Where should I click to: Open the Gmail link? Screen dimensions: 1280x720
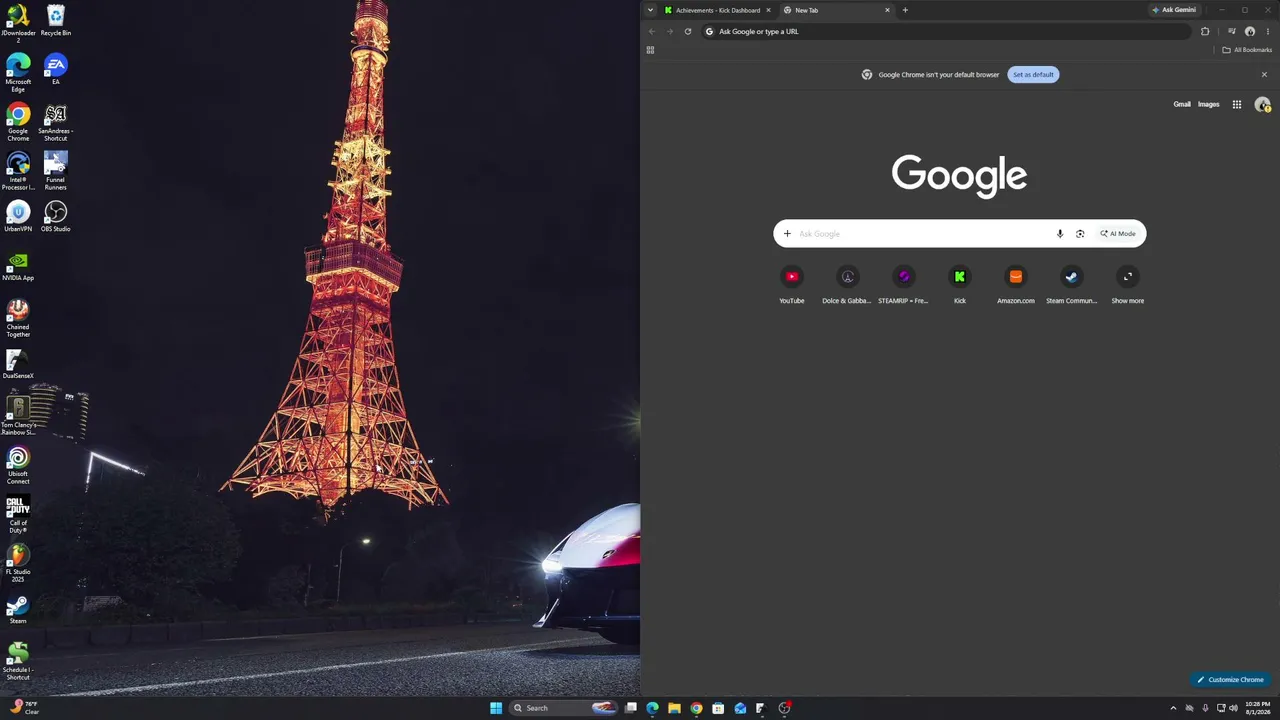[x=1182, y=104]
